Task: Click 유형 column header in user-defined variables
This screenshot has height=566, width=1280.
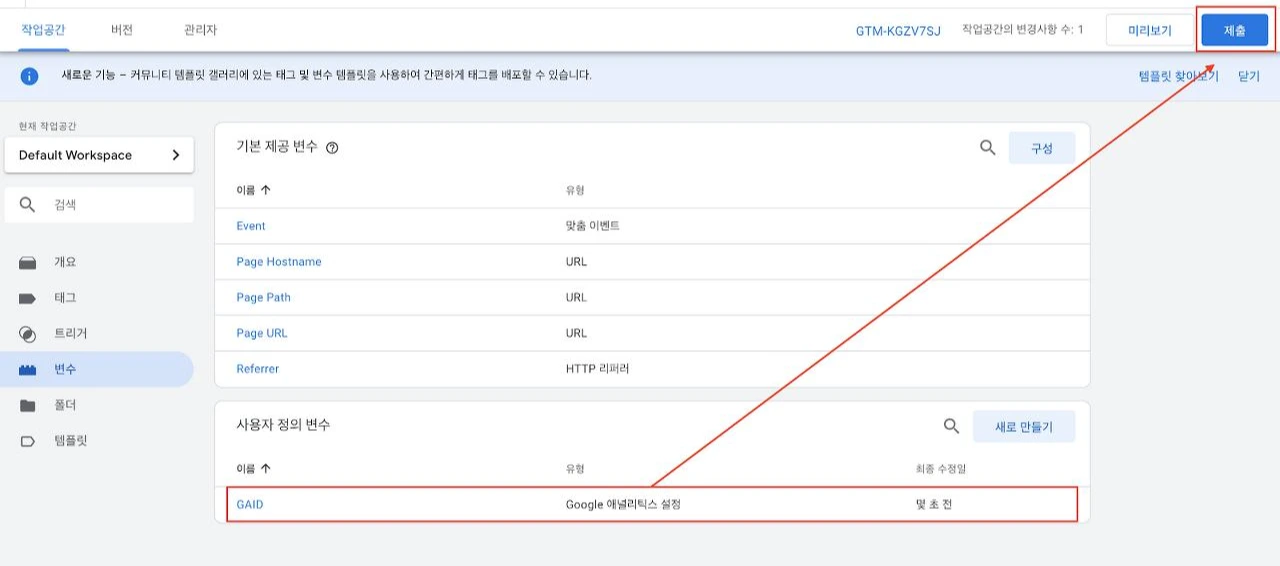Action: 575,468
